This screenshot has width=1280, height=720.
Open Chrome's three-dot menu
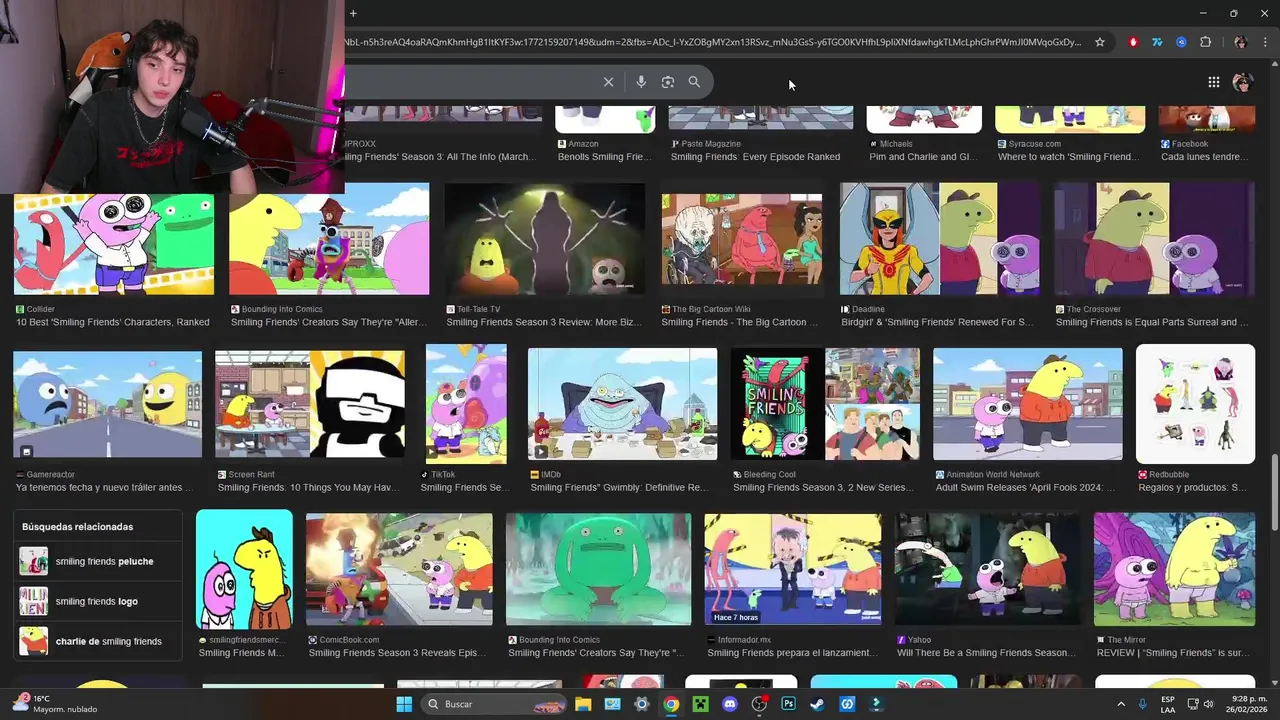pos(1265,42)
